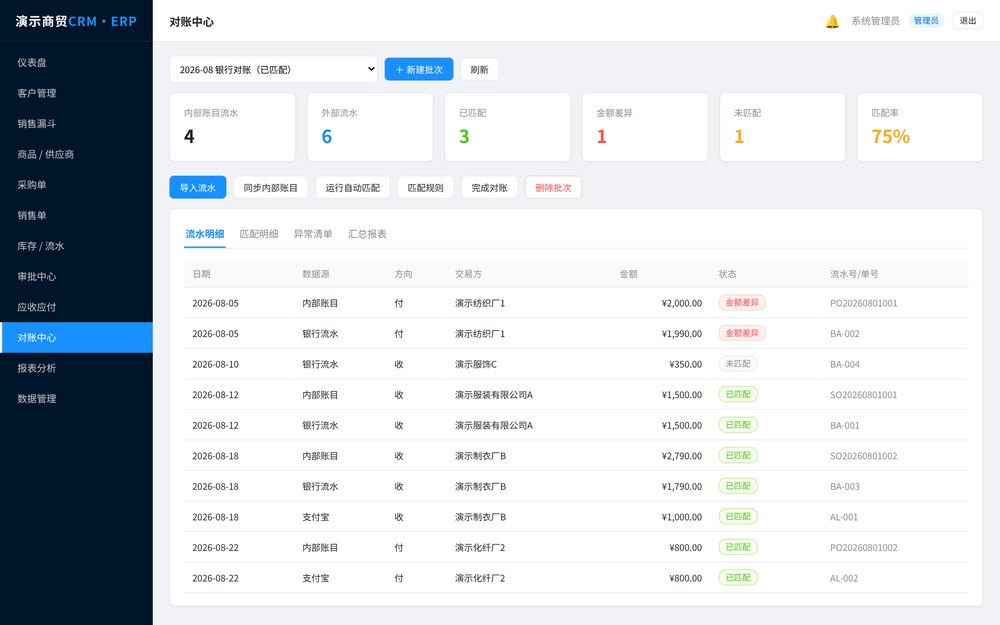The image size is (1000, 625).
Task: Click amount ¥1,790.00
Action: [682, 487]
